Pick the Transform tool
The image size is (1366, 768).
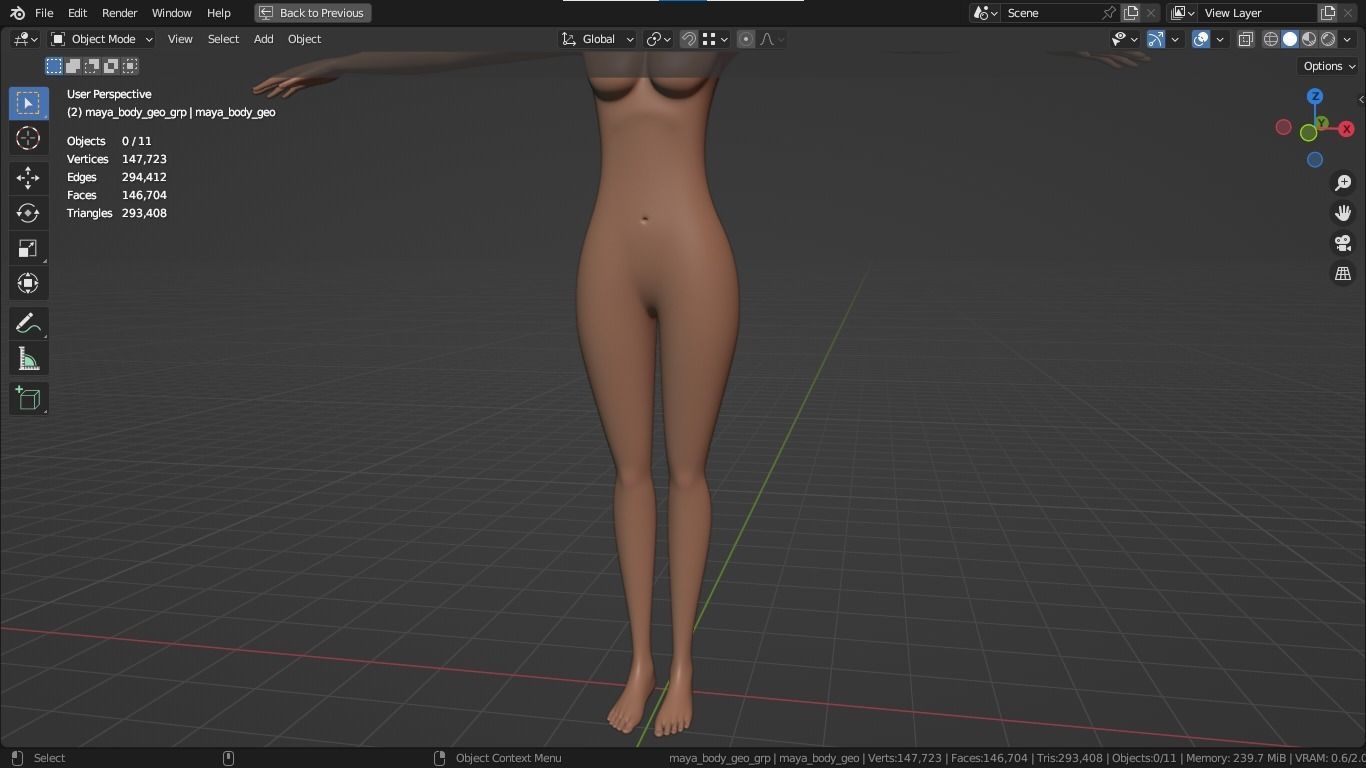28,283
